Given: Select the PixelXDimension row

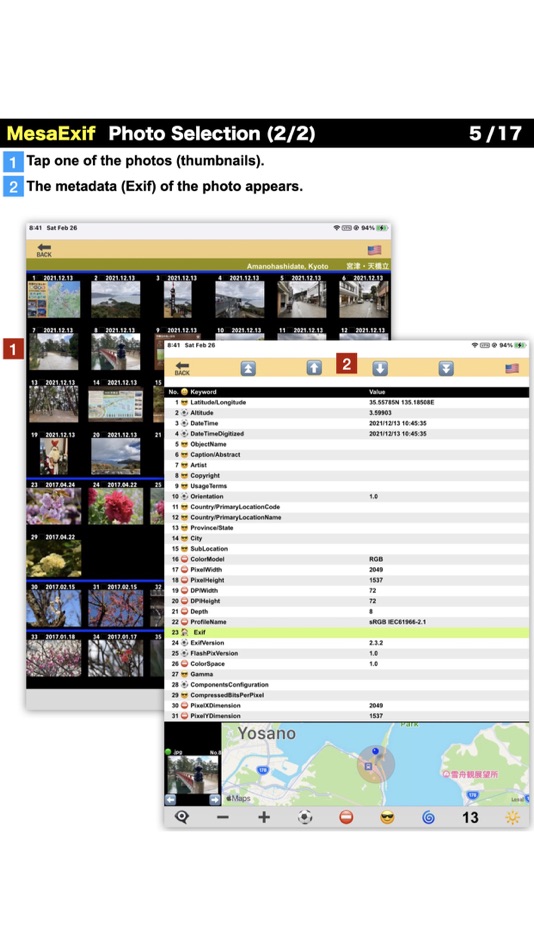Looking at the screenshot, I should (x=347, y=705).
